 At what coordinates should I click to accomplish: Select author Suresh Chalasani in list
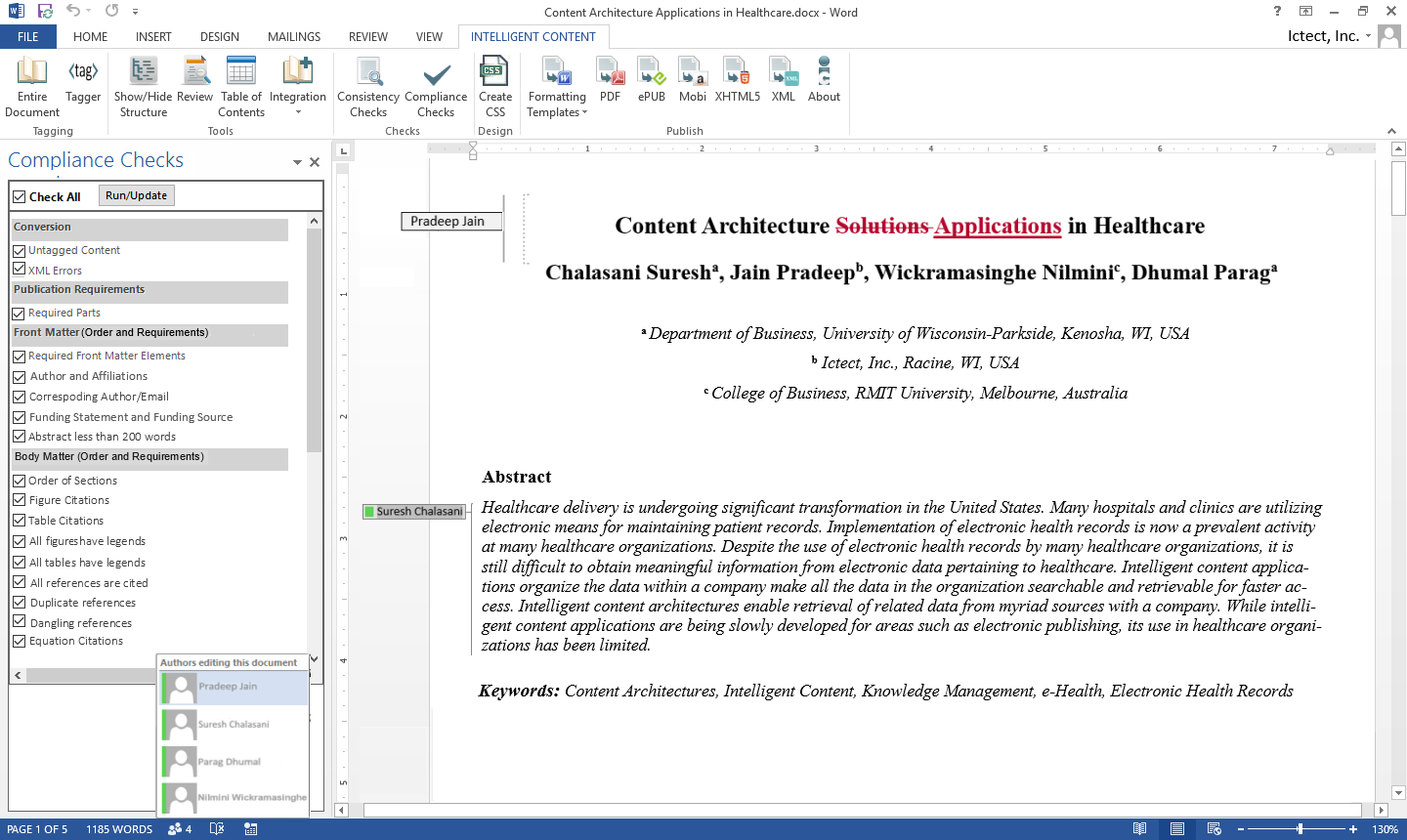(x=234, y=724)
